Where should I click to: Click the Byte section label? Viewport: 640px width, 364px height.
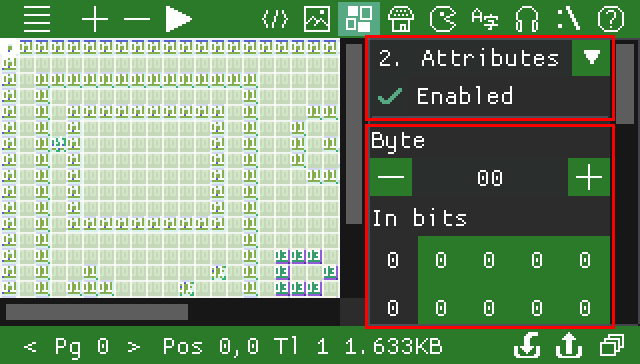[398, 142]
